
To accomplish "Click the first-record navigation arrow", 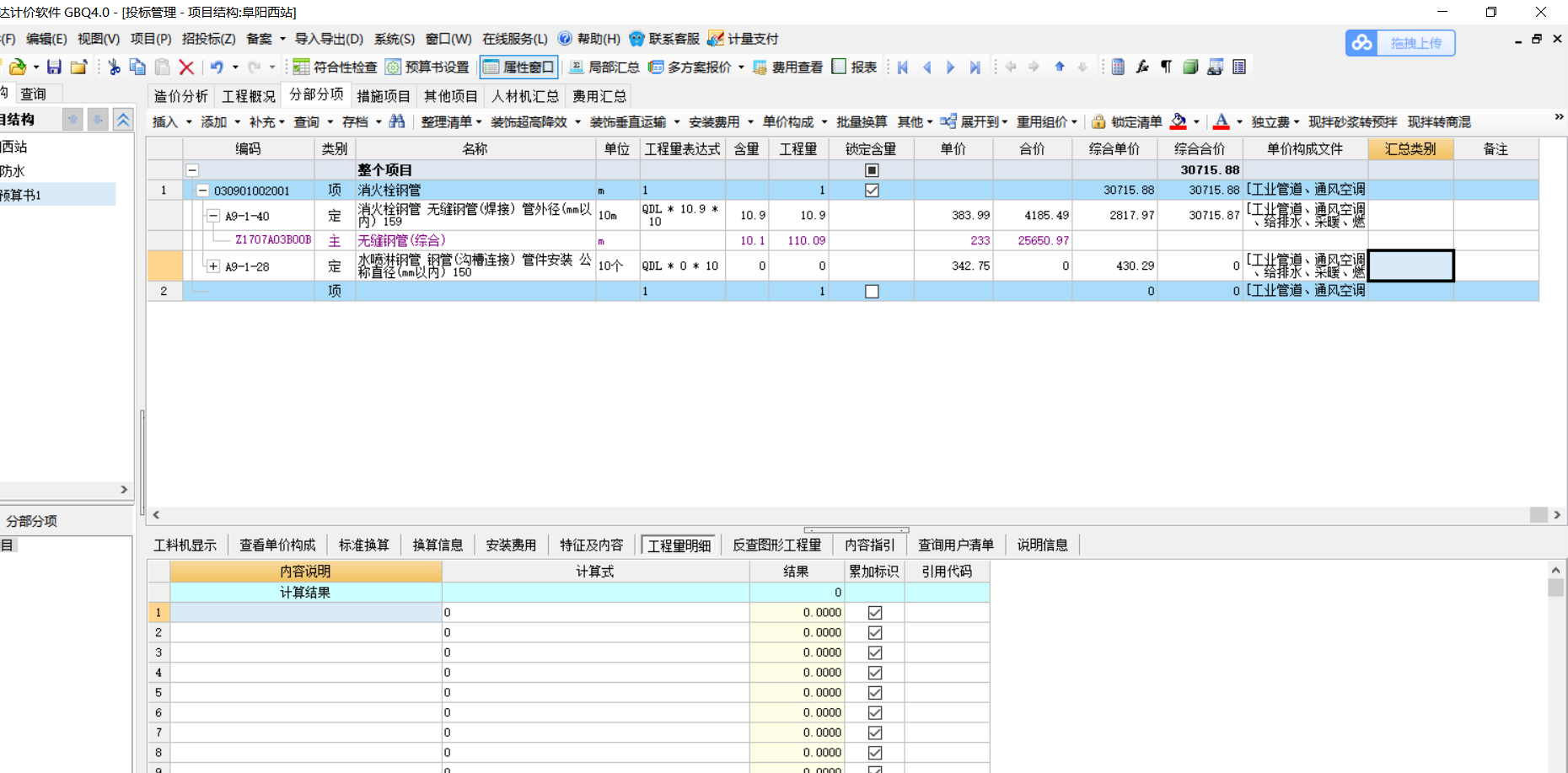I will tap(903, 67).
